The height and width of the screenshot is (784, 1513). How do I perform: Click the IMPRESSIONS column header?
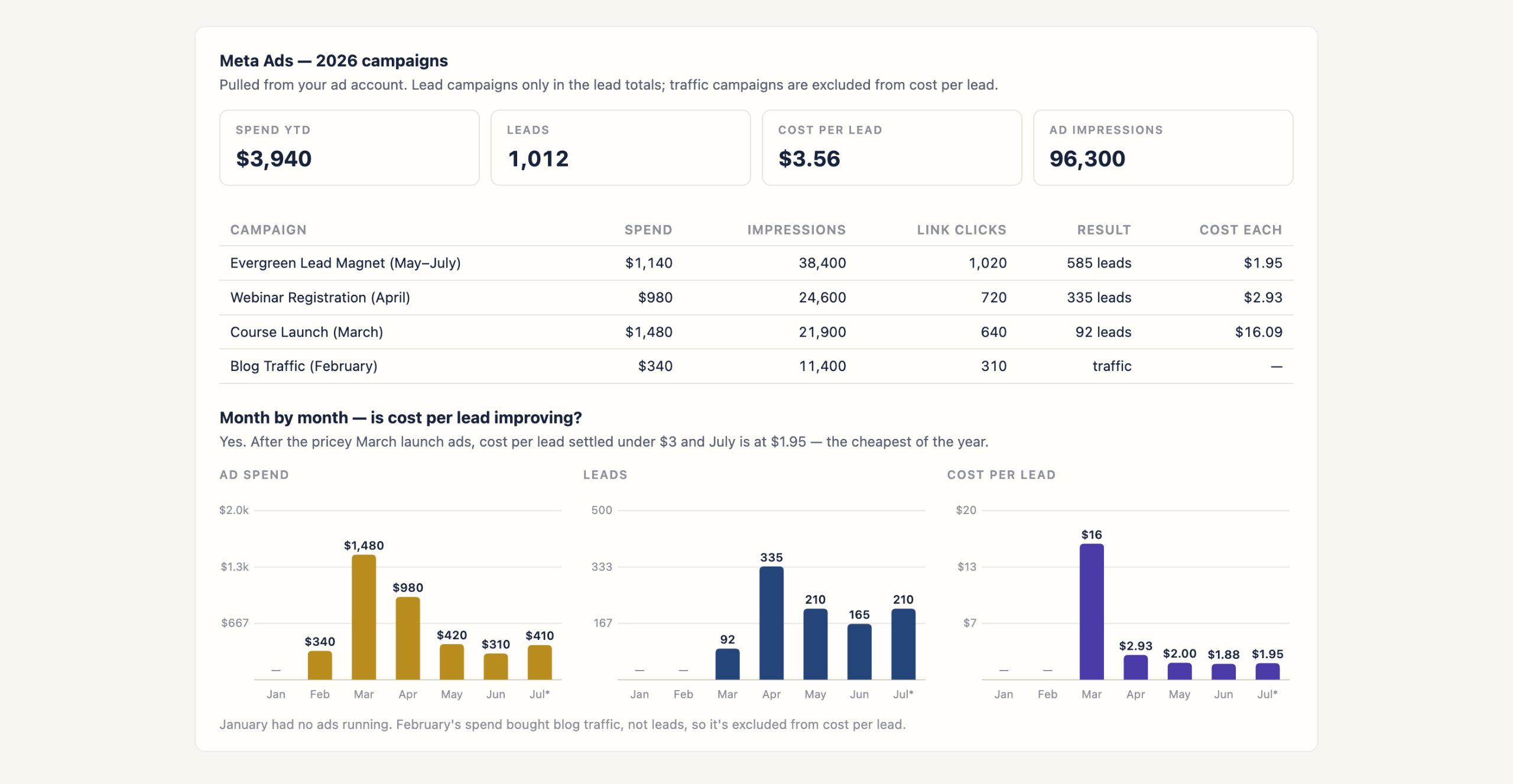click(796, 230)
